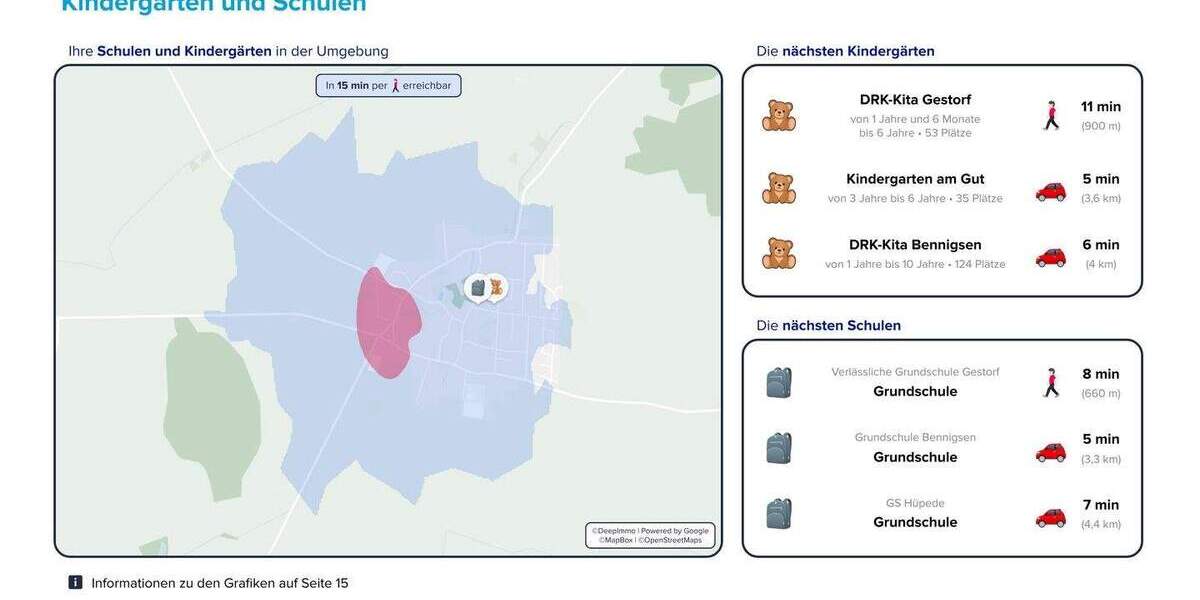Click the 'Die nächsten Schulen' heading
Viewport: 1200px width, 600px height.
(x=828, y=325)
